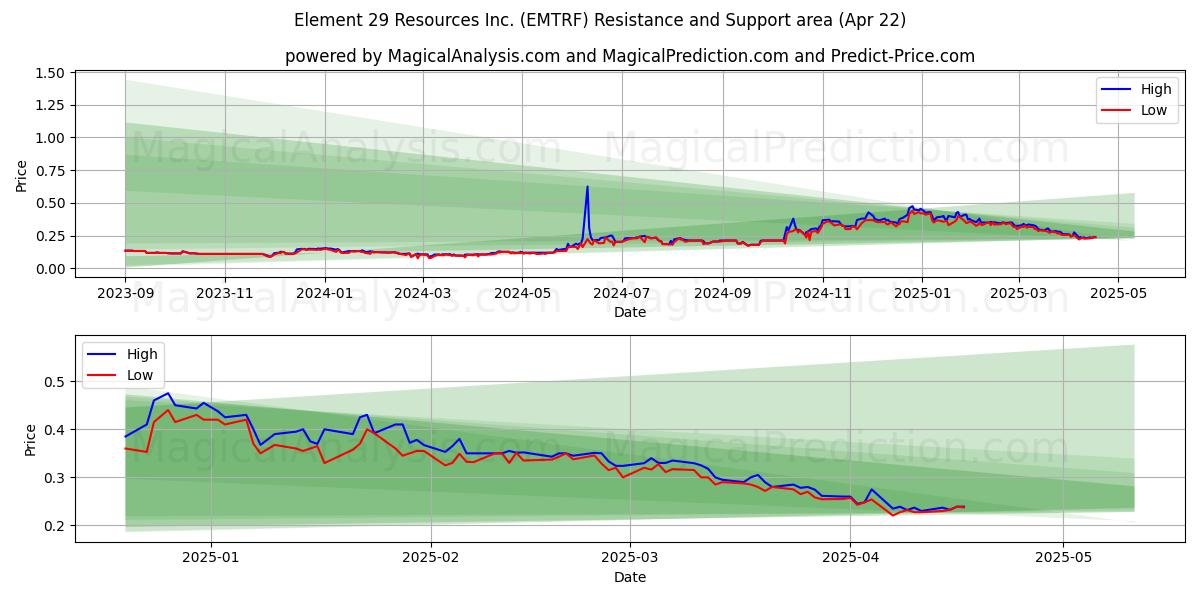The image size is (1200, 600).
Task: Click the top chart 'Price' axis label
Action: [22, 176]
